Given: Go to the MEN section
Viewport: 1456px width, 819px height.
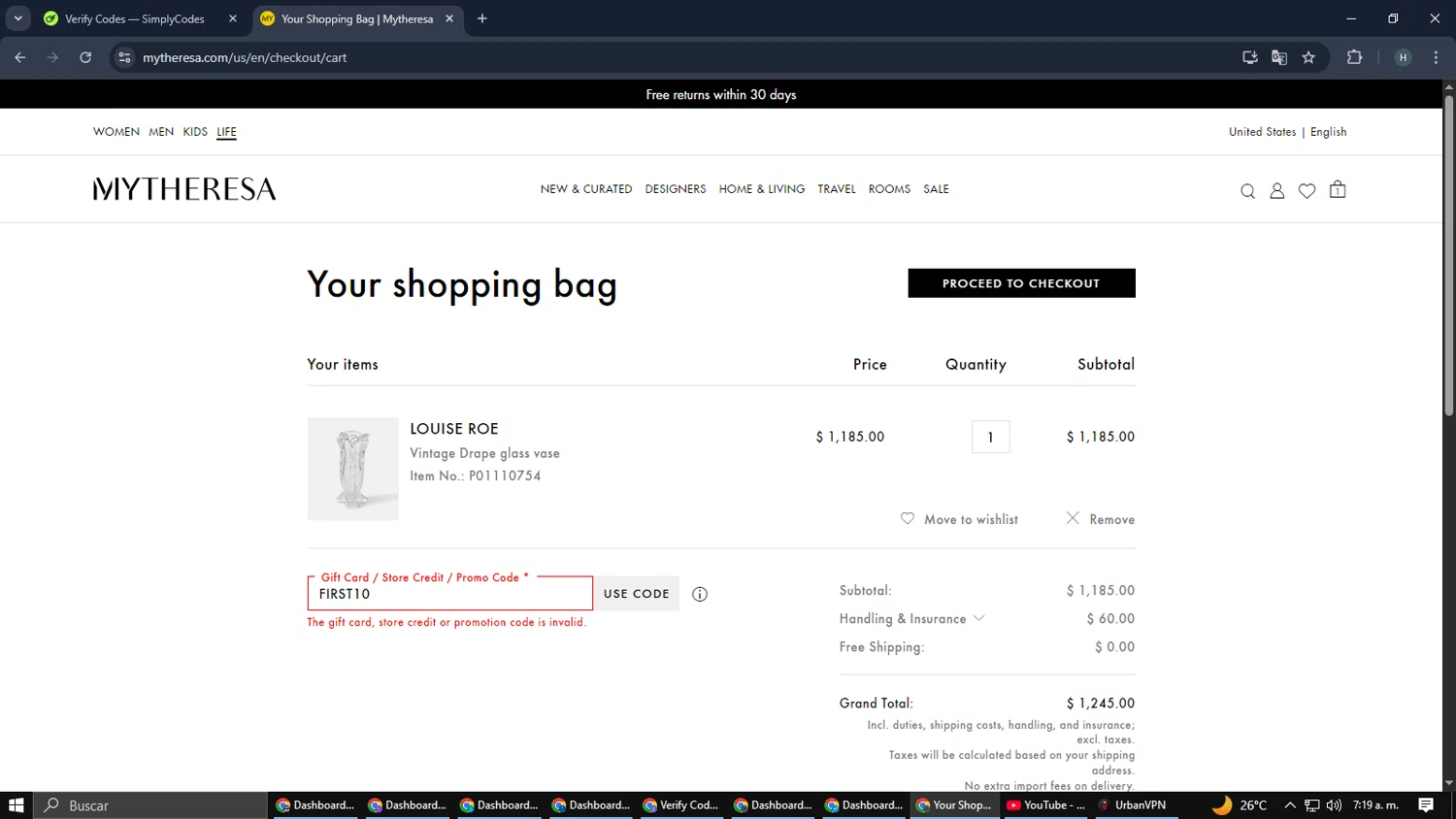Looking at the screenshot, I should [x=161, y=132].
